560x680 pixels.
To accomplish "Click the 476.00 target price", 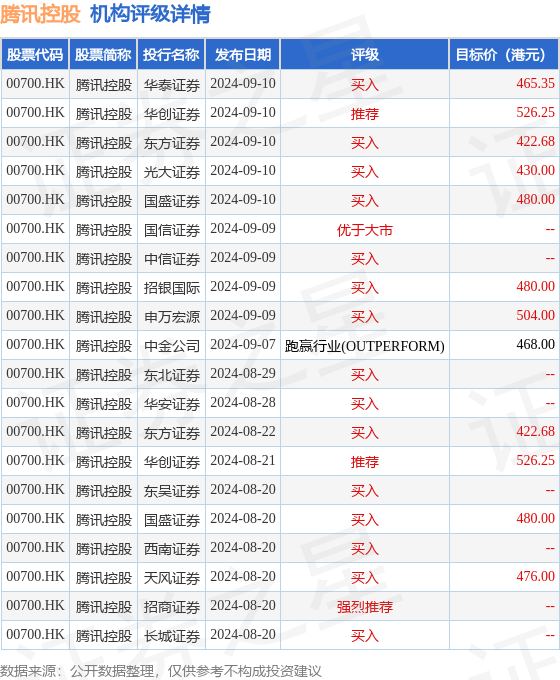I will [x=535, y=577].
